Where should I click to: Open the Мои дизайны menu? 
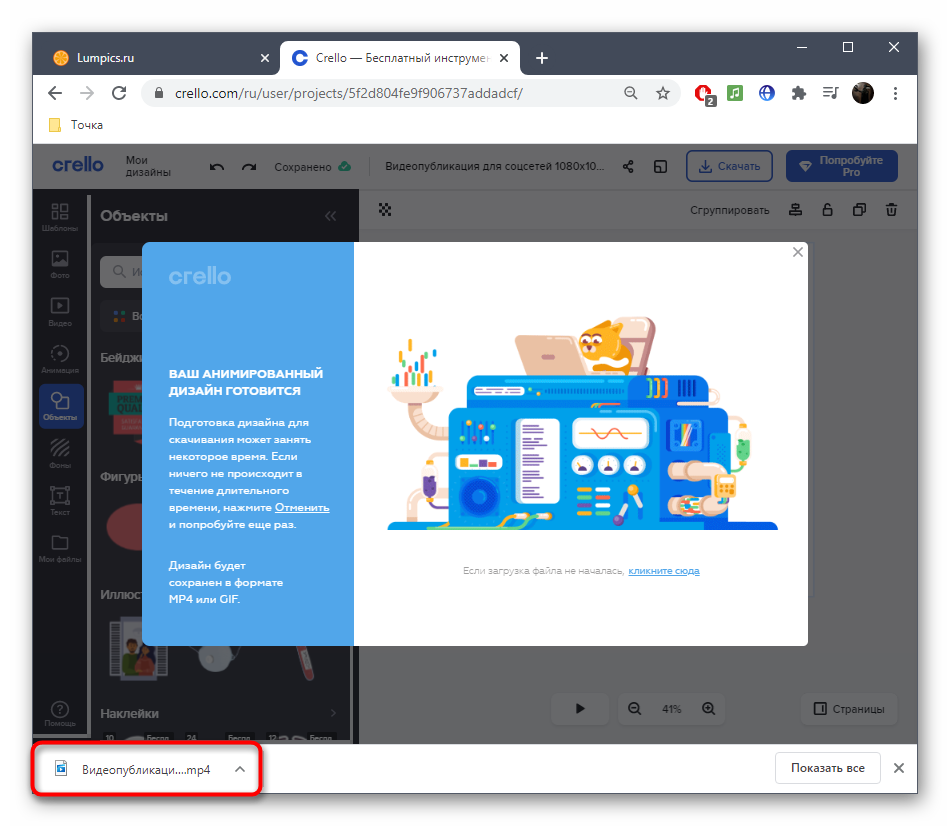(x=148, y=166)
